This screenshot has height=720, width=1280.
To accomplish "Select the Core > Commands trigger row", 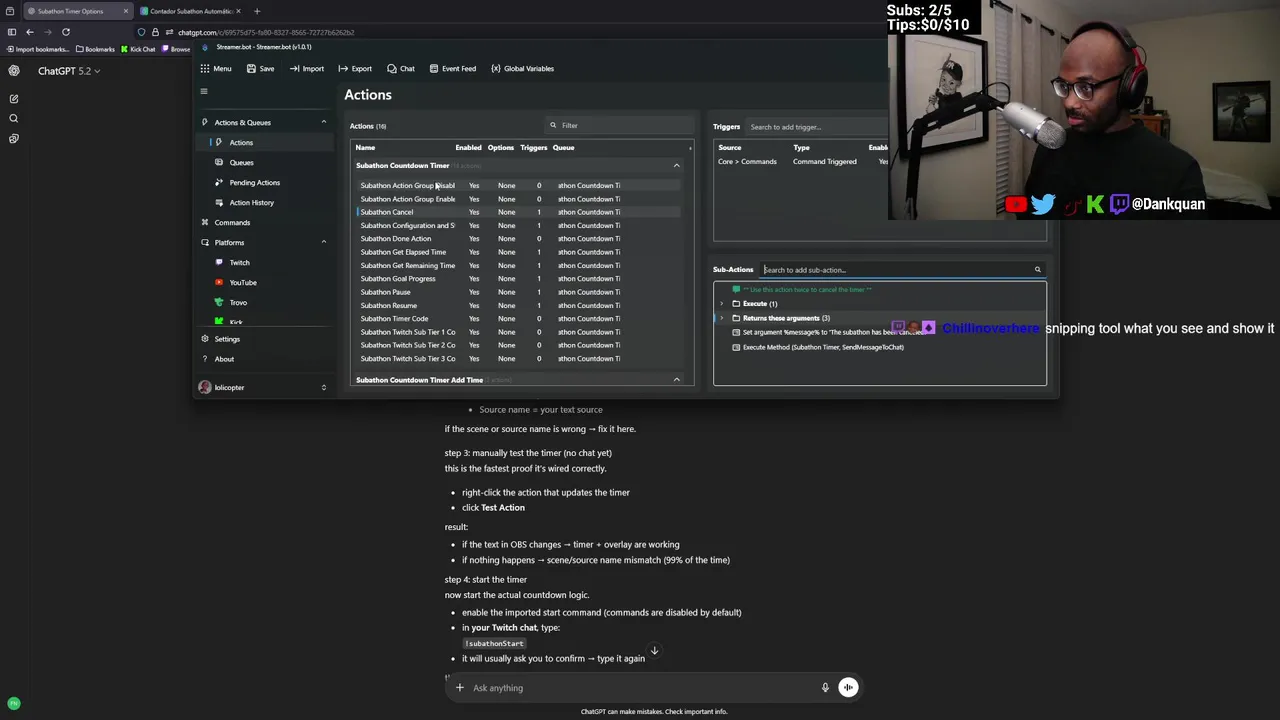I will (x=801, y=161).
